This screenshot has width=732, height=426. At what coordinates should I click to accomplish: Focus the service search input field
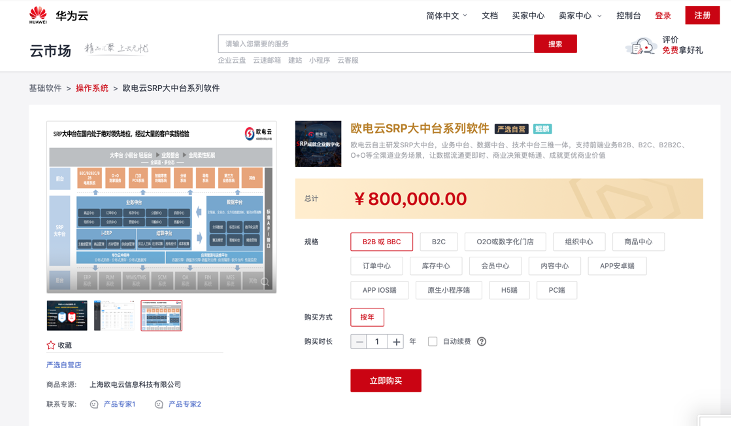tap(376, 44)
